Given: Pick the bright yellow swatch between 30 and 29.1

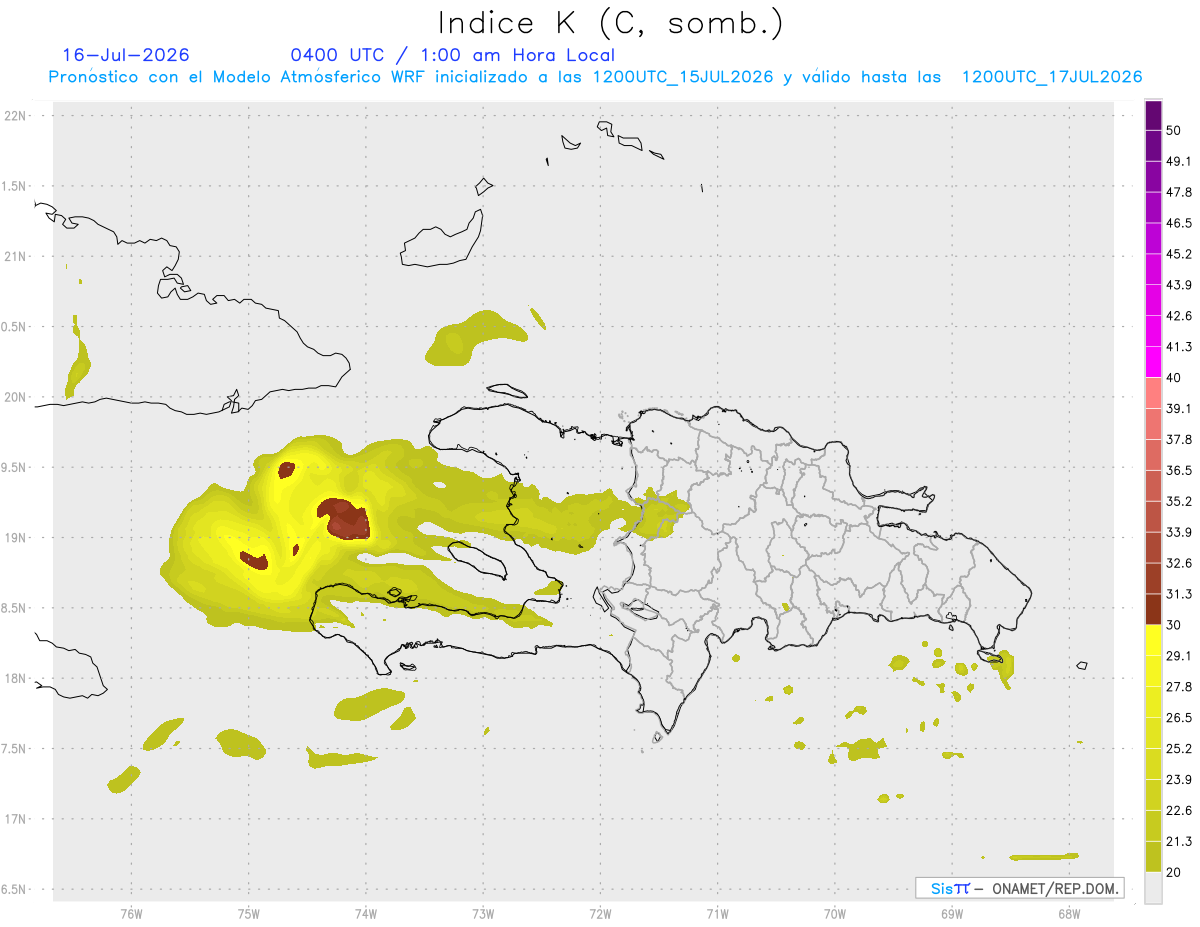Looking at the screenshot, I should click(x=1153, y=641).
